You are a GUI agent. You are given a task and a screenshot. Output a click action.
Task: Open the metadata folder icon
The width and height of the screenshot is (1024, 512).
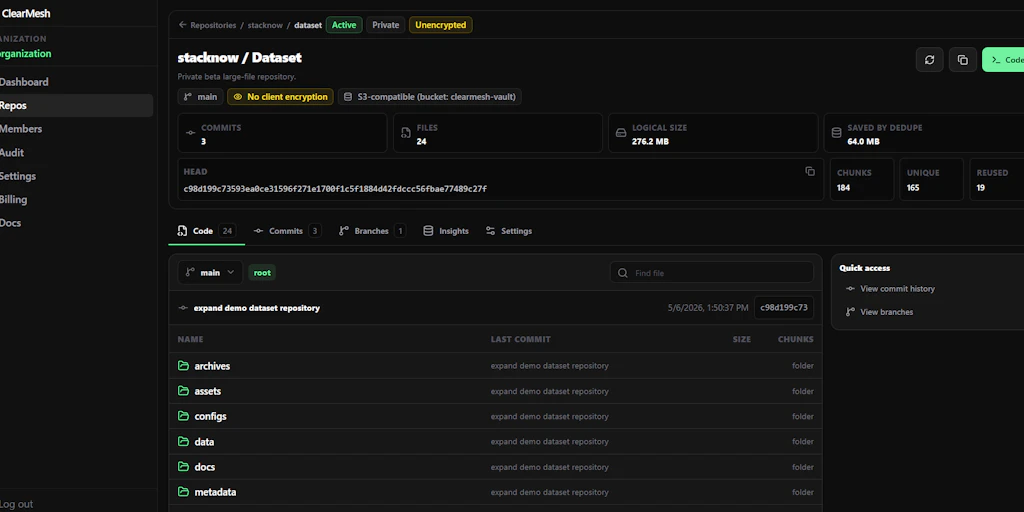click(x=184, y=492)
